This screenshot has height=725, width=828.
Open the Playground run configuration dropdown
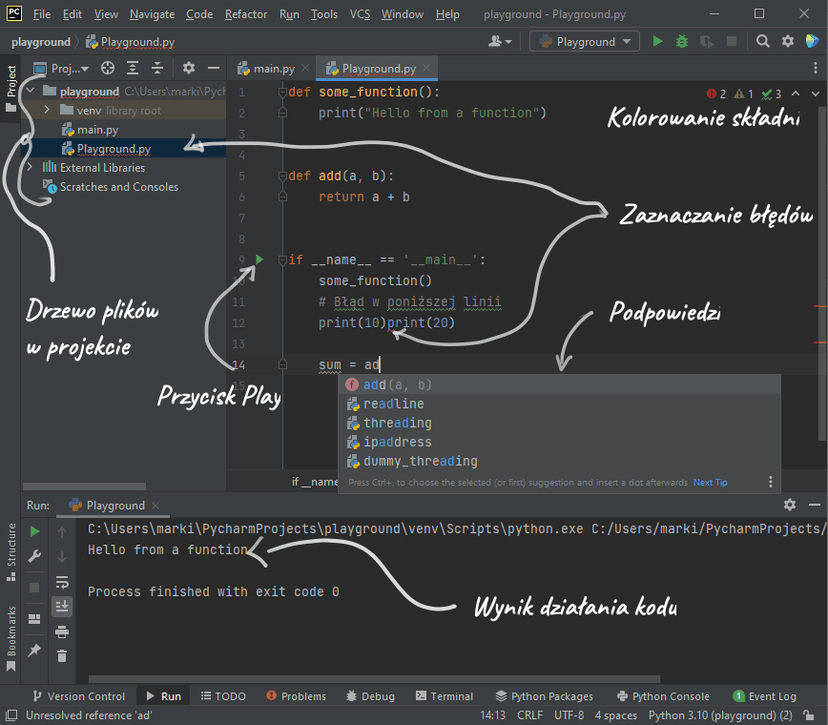tap(585, 42)
